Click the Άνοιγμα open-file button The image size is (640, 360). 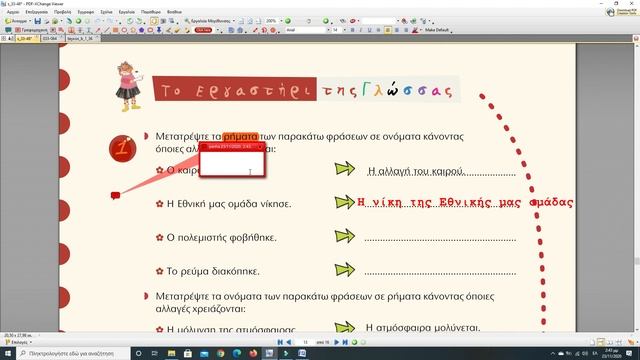coord(17,21)
